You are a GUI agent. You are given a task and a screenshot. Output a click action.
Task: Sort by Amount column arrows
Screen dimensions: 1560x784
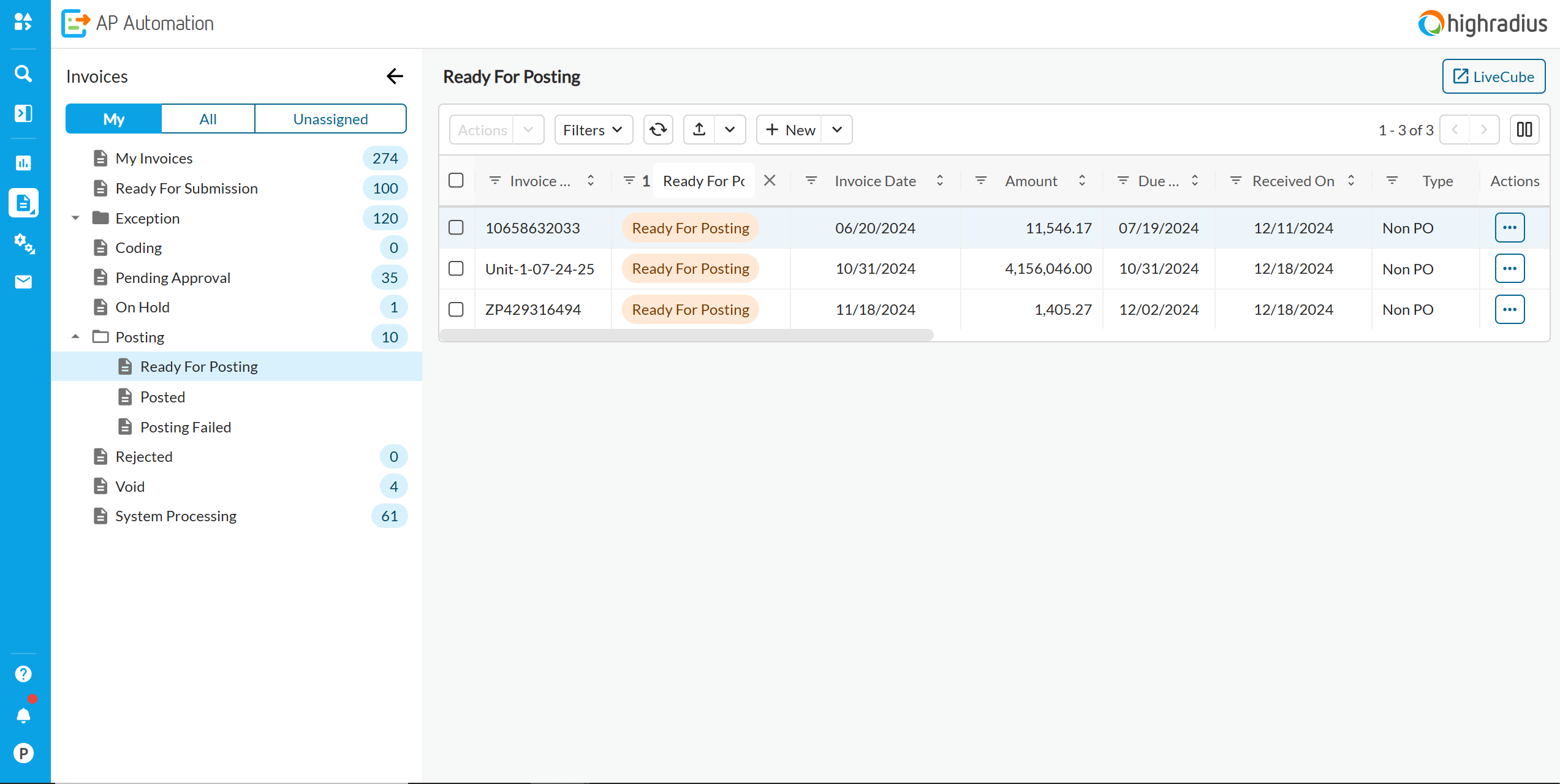click(1082, 181)
